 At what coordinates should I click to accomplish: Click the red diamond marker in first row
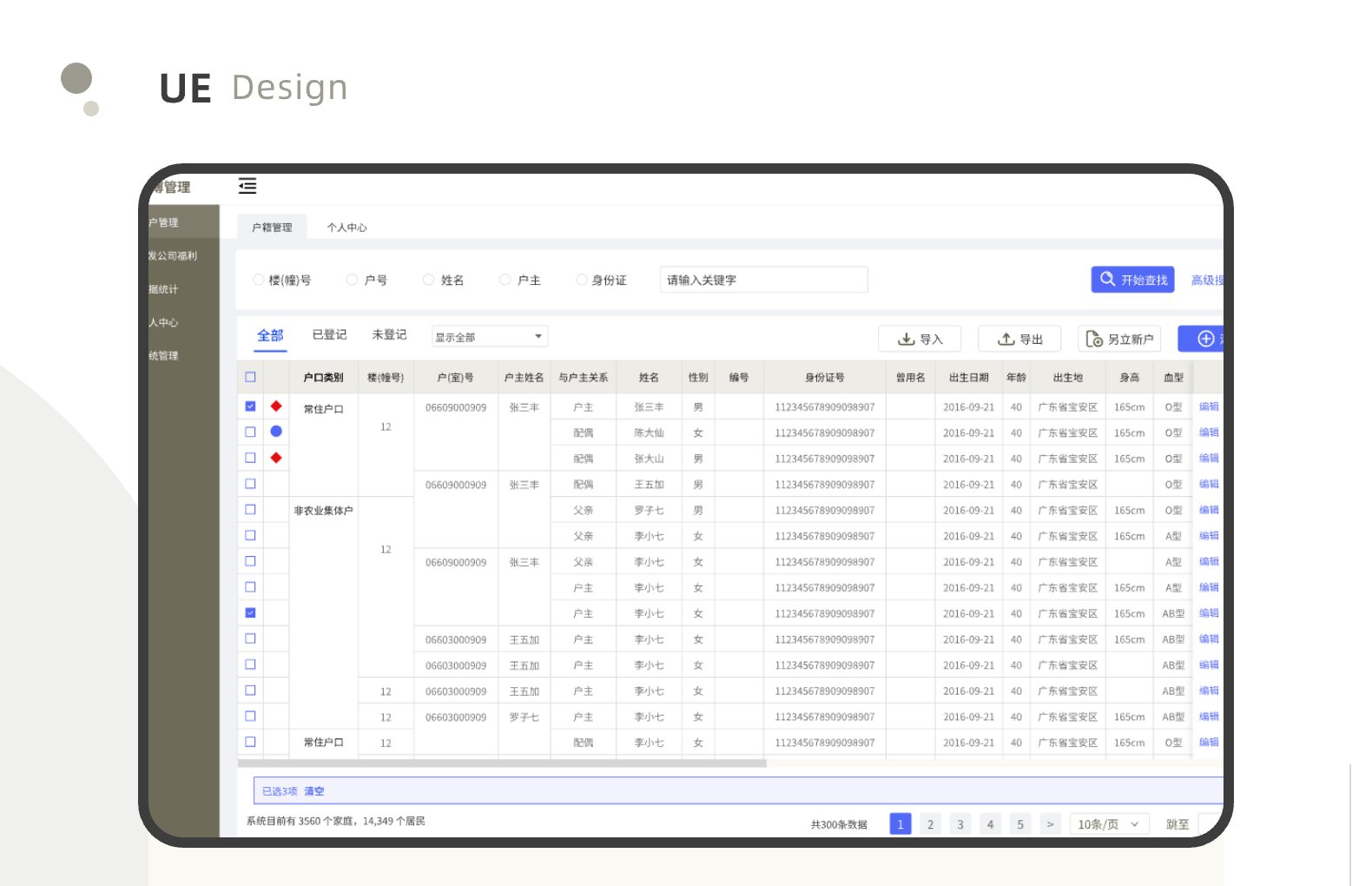(276, 406)
